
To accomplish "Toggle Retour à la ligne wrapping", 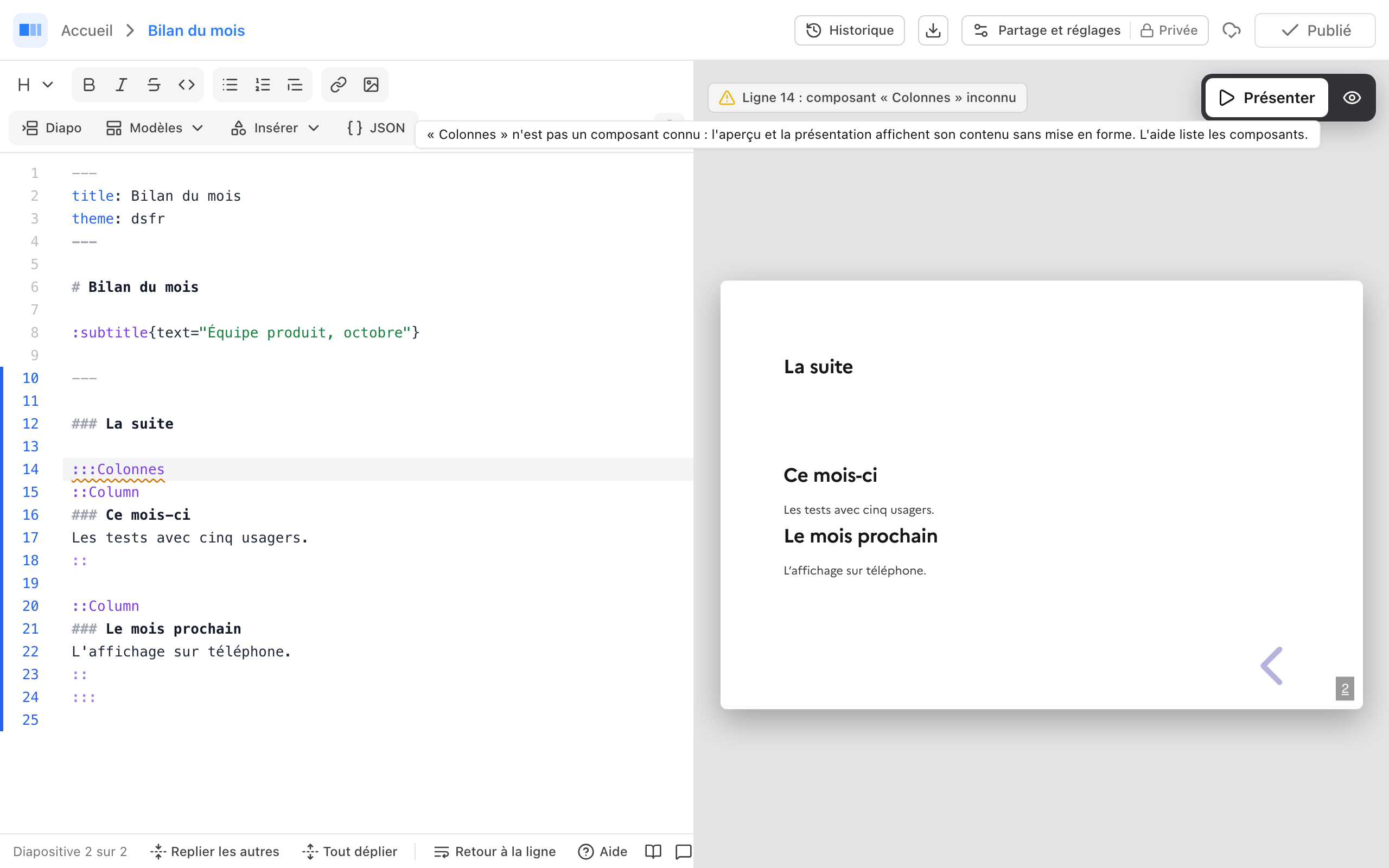I will click(495, 851).
